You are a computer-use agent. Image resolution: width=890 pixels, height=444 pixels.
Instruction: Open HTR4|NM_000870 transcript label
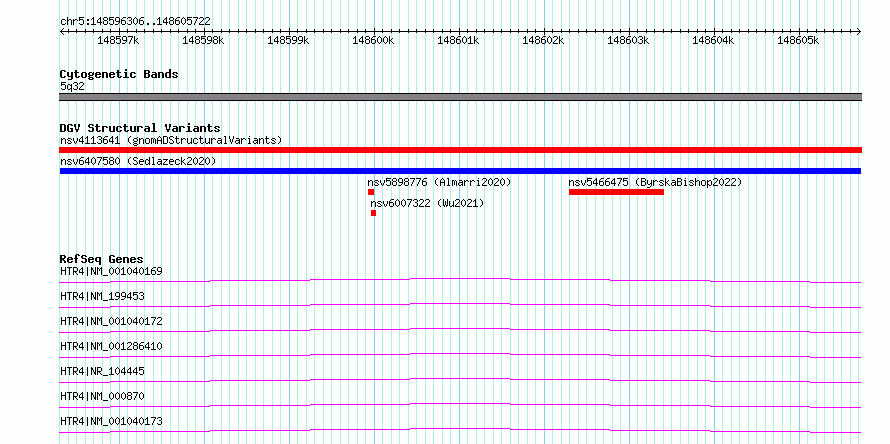pyautogui.click(x=102, y=396)
